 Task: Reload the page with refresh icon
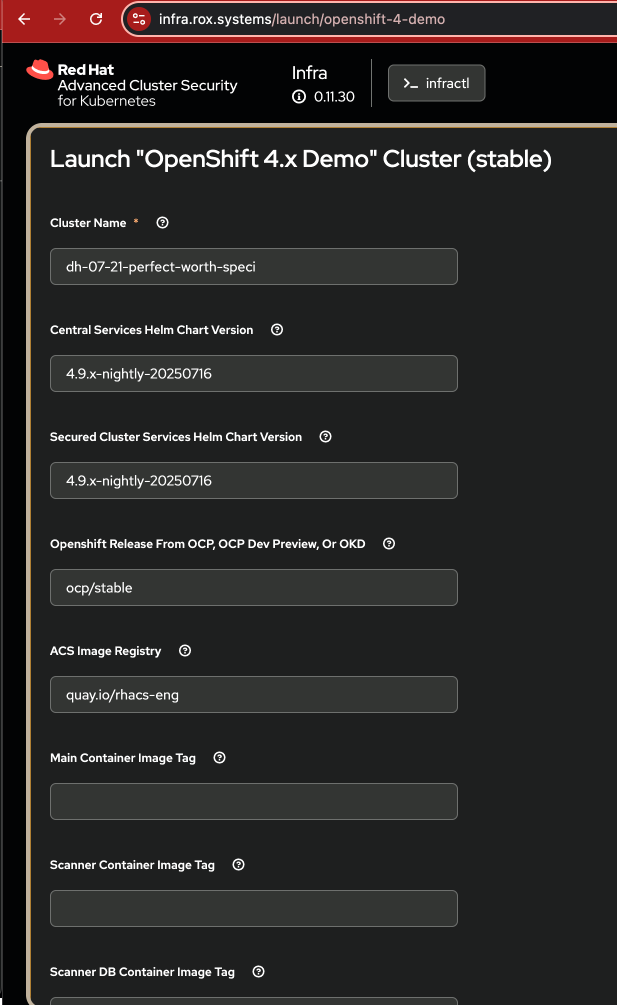pyautogui.click(x=96, y=19)
